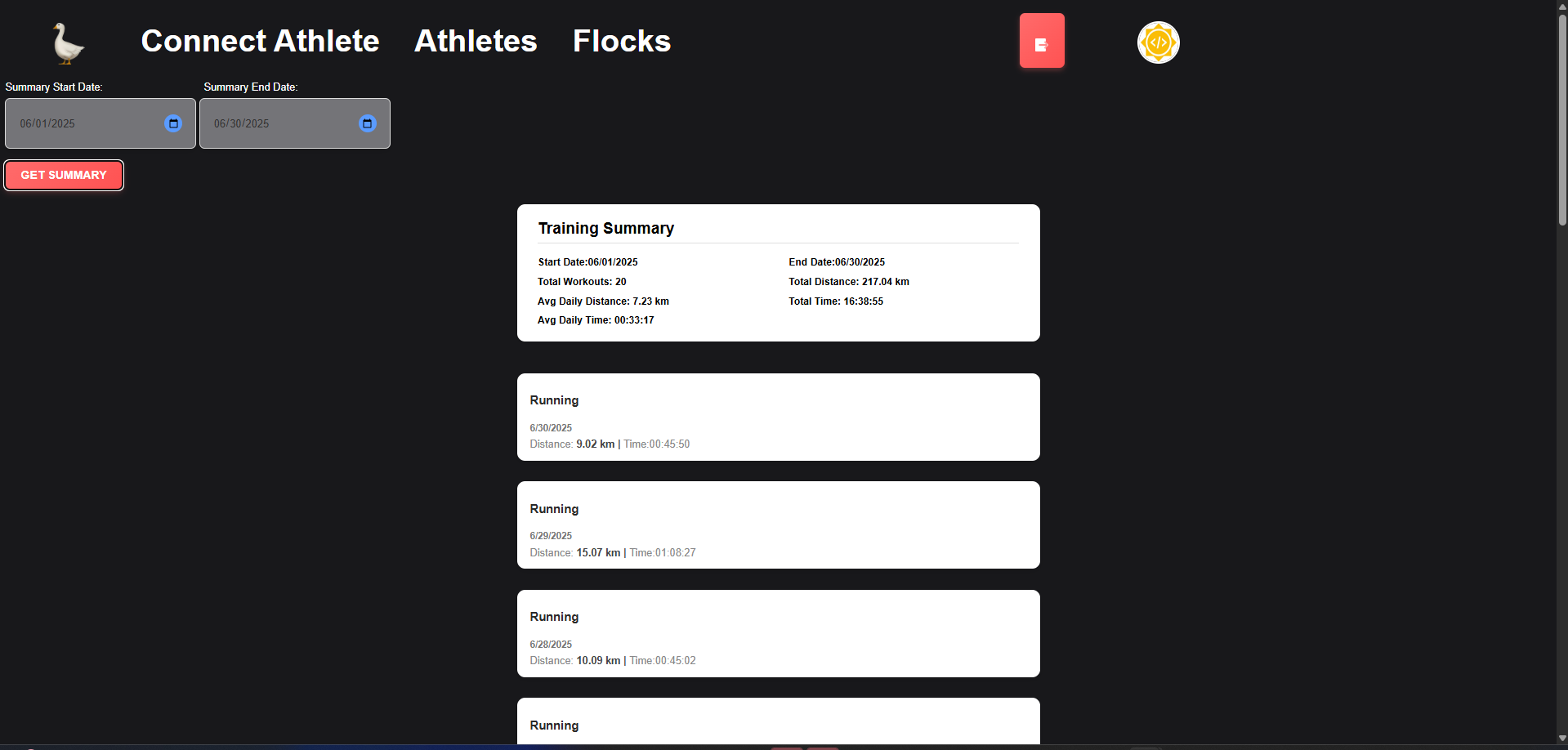This screenshot has height=750, width=1568.
Task: Open the Start Date calendar picker
Action: 173,123
